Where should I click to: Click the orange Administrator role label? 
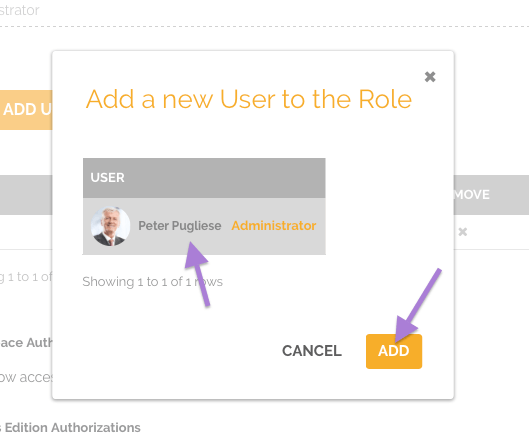(274, 225)
